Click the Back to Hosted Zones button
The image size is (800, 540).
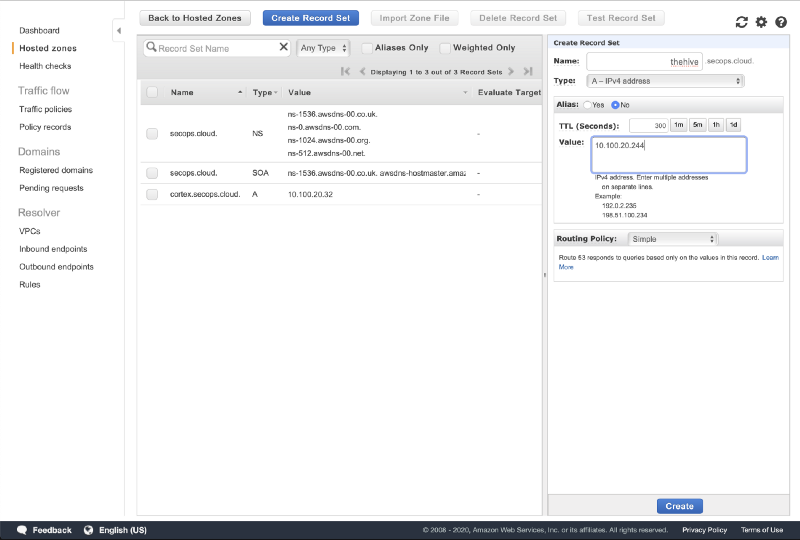click(x=195, y=18)
